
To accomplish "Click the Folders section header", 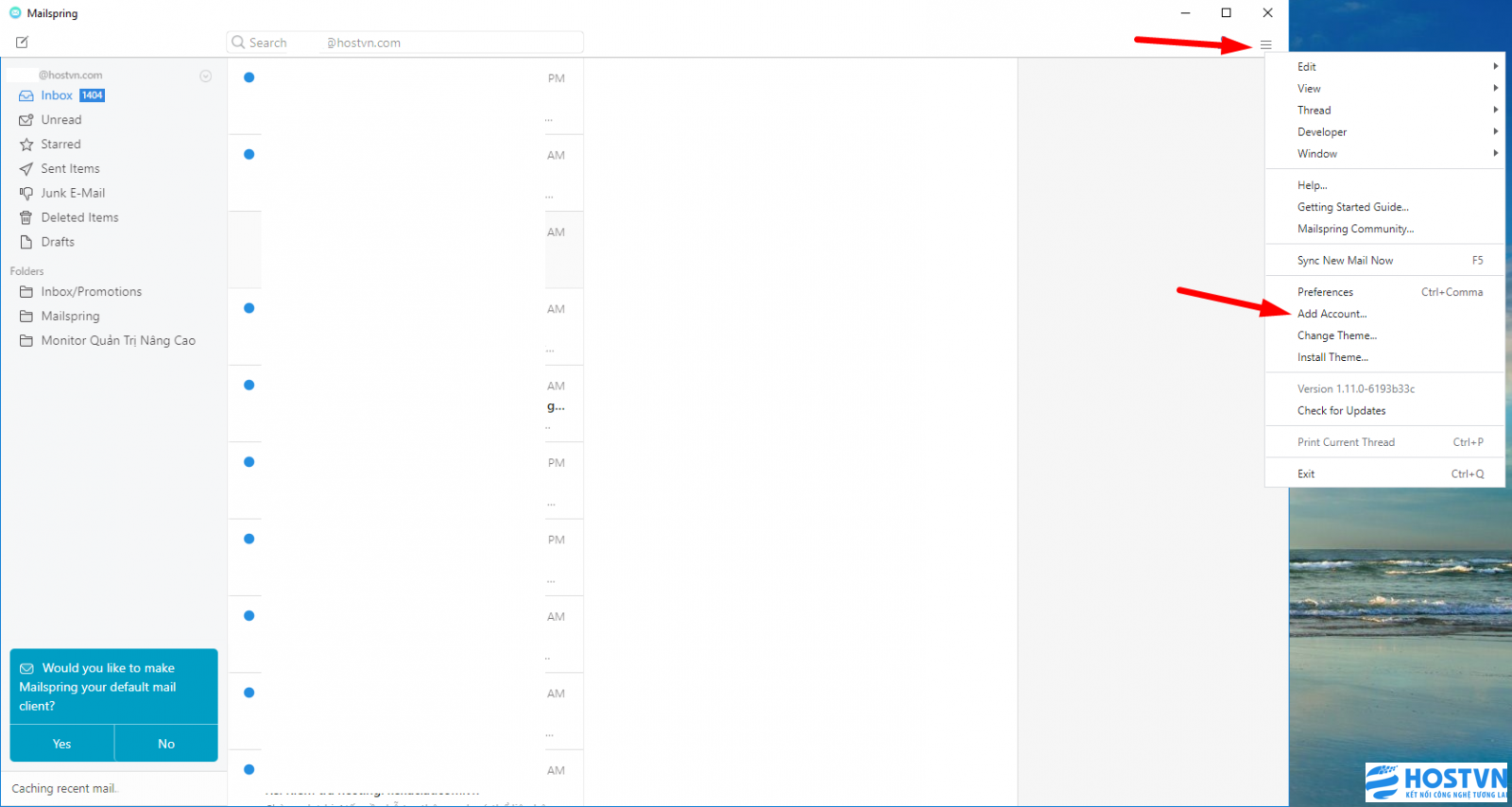I will point(27,271).
